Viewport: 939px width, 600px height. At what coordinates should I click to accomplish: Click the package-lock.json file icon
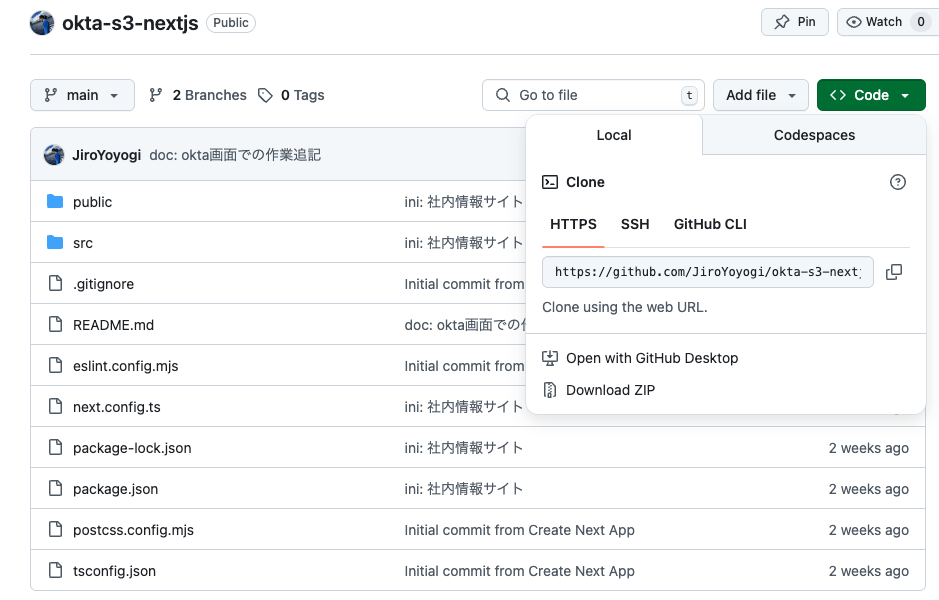[55, 447]
